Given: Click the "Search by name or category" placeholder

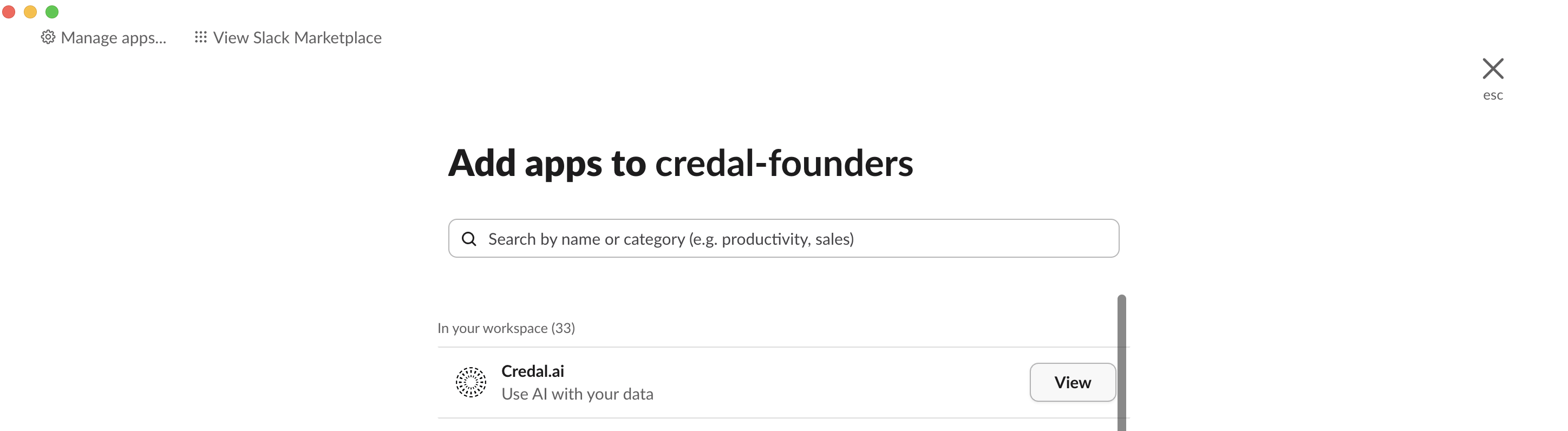Looking at the screenshot, I should (x=671, y=239).
